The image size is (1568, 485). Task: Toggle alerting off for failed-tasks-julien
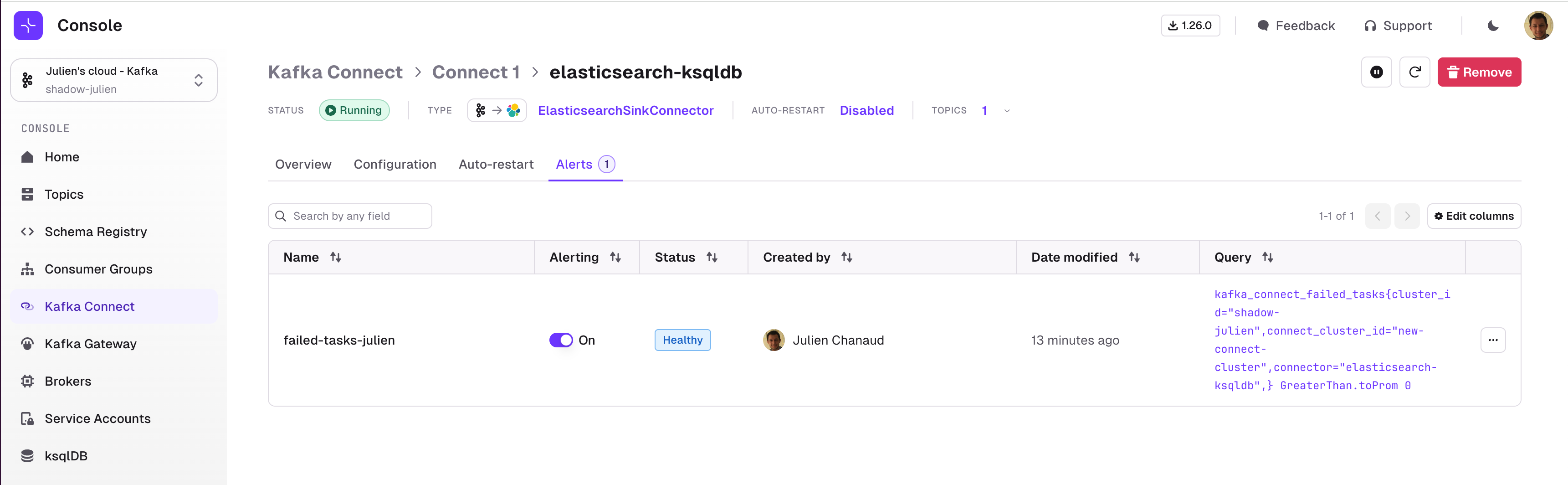pos(561,341)
